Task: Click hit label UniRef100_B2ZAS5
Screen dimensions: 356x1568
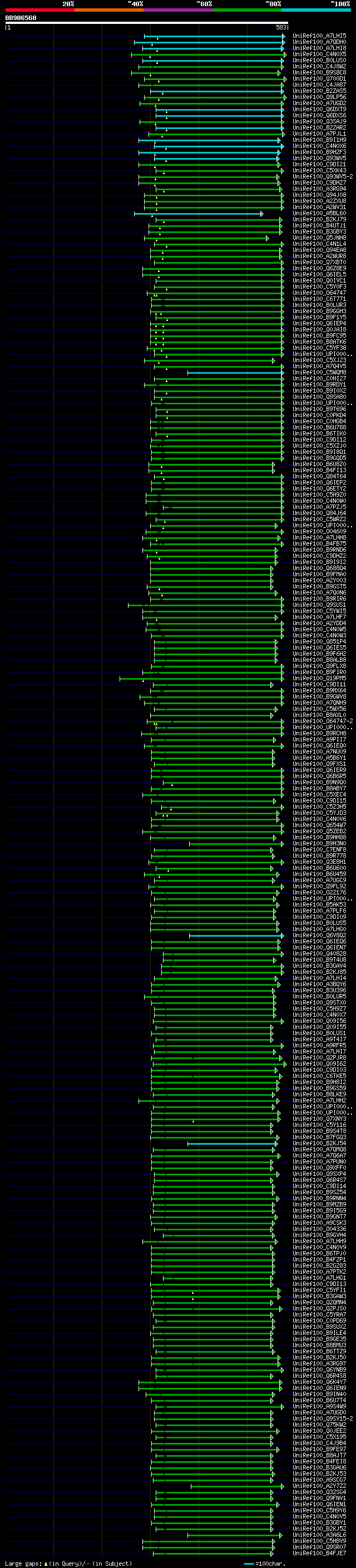Action: click(x=319, y=91)
